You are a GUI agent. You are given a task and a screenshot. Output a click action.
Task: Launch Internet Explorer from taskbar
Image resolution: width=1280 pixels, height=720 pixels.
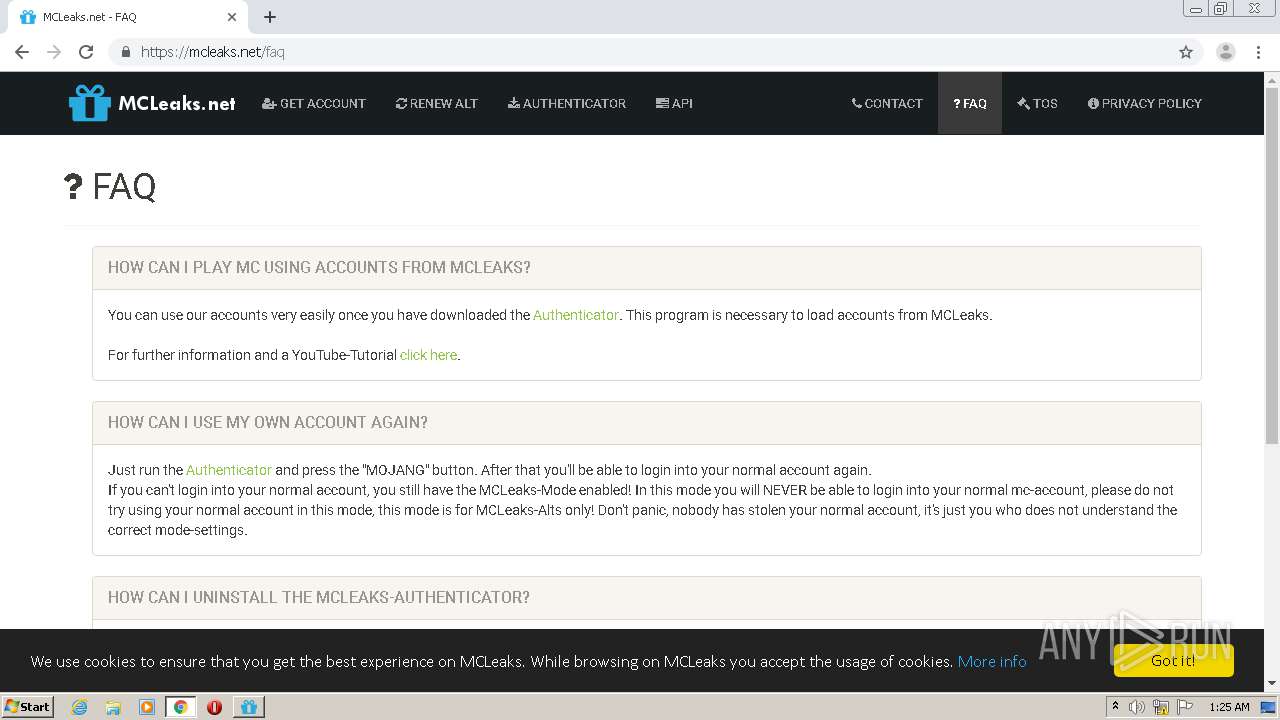tap(79, 707)
